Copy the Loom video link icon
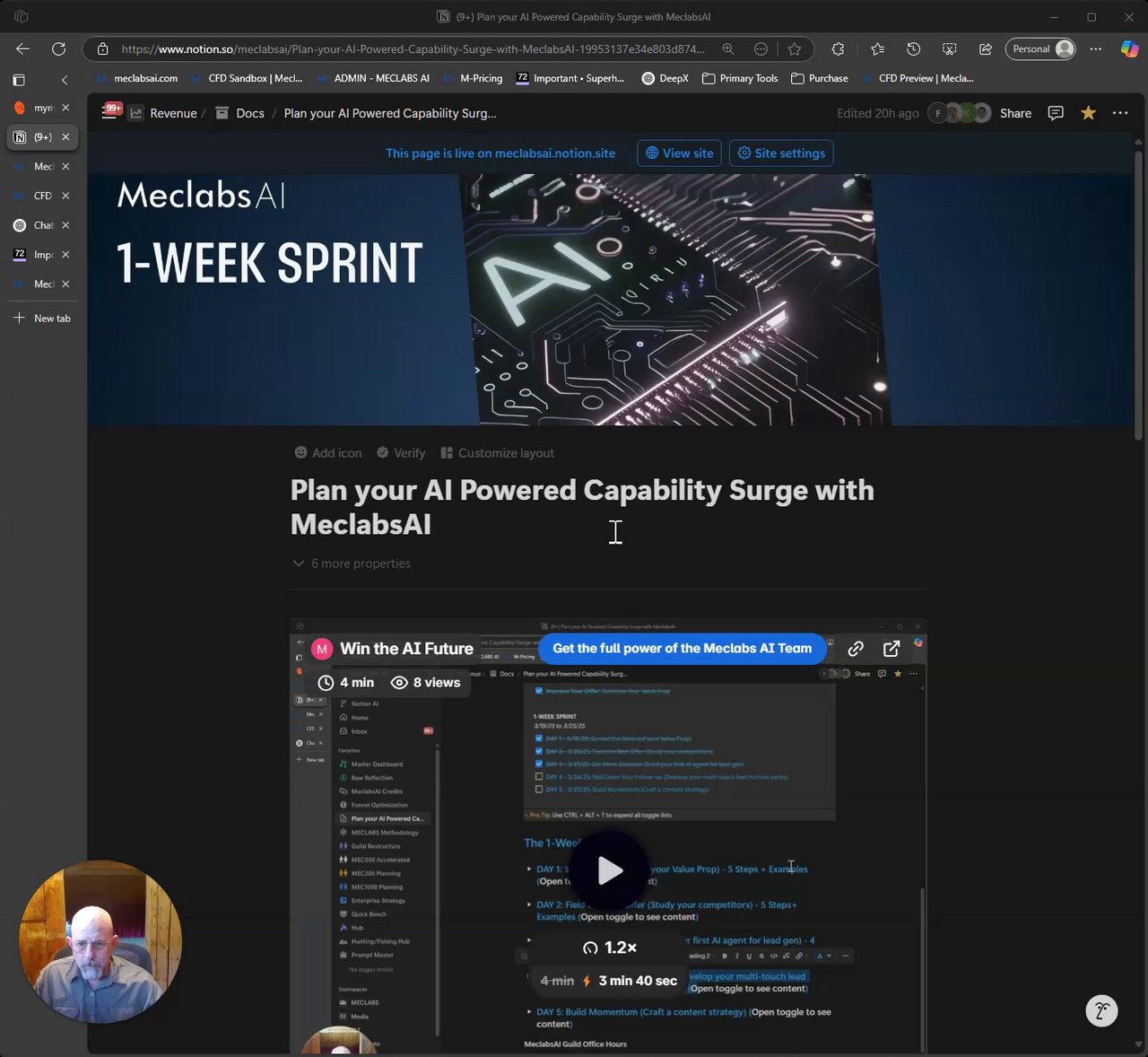The image size is (1148, 1057). (x=856, y=649)
